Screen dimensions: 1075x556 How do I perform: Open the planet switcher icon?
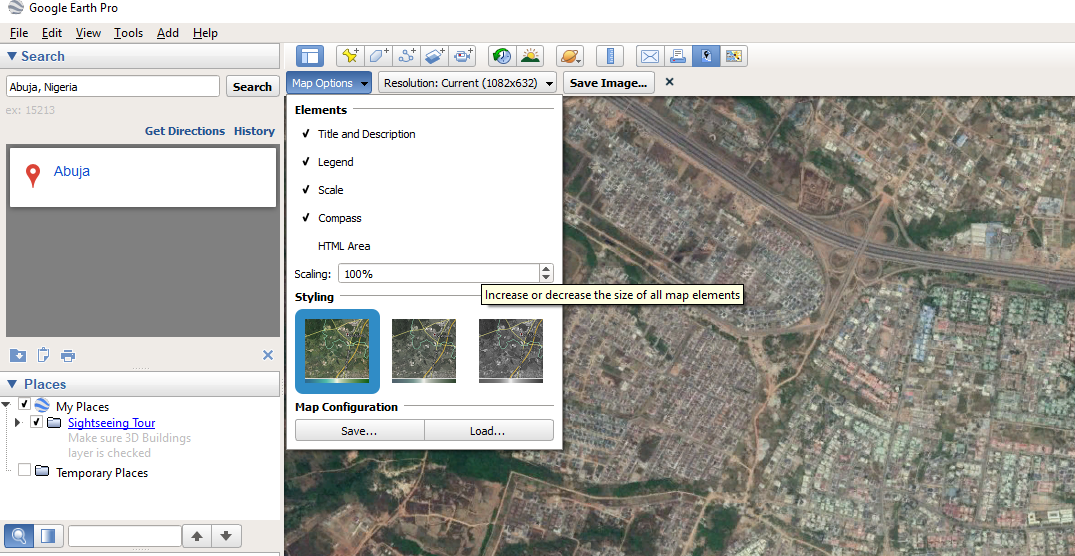[570, 56]
